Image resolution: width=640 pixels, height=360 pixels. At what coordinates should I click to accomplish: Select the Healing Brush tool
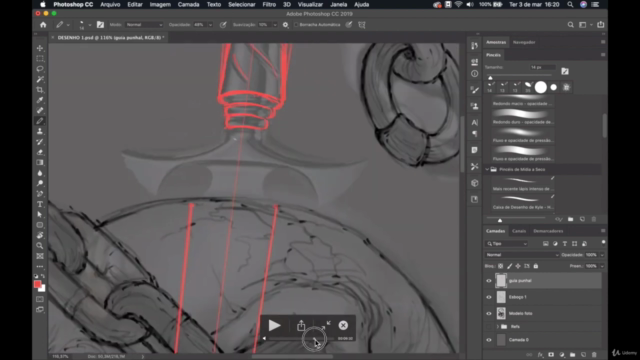tap(40, 110)
